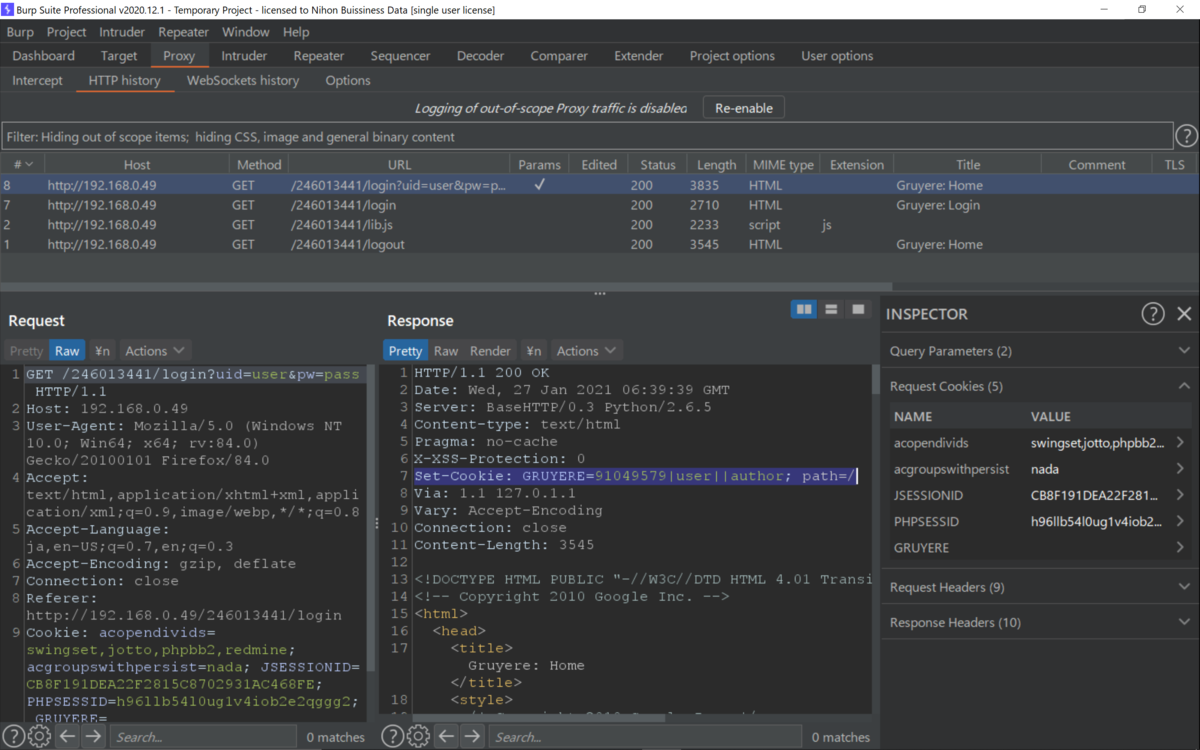
Task: Sort history by MIME type column
Action: (782, 165)
